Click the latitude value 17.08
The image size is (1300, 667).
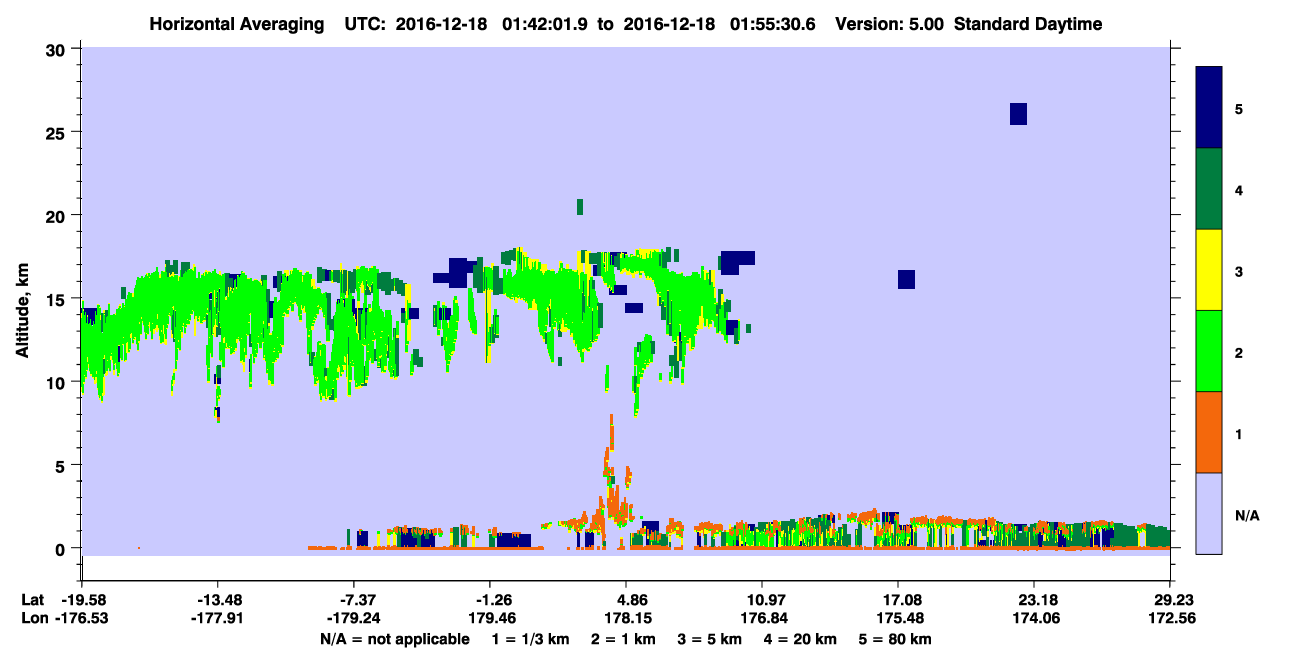point(898,600)
